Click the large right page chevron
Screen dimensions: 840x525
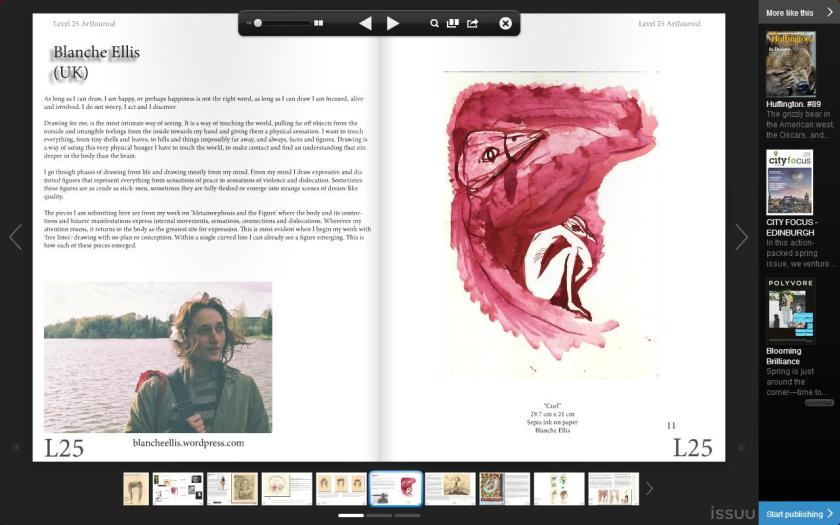[741, 237]
